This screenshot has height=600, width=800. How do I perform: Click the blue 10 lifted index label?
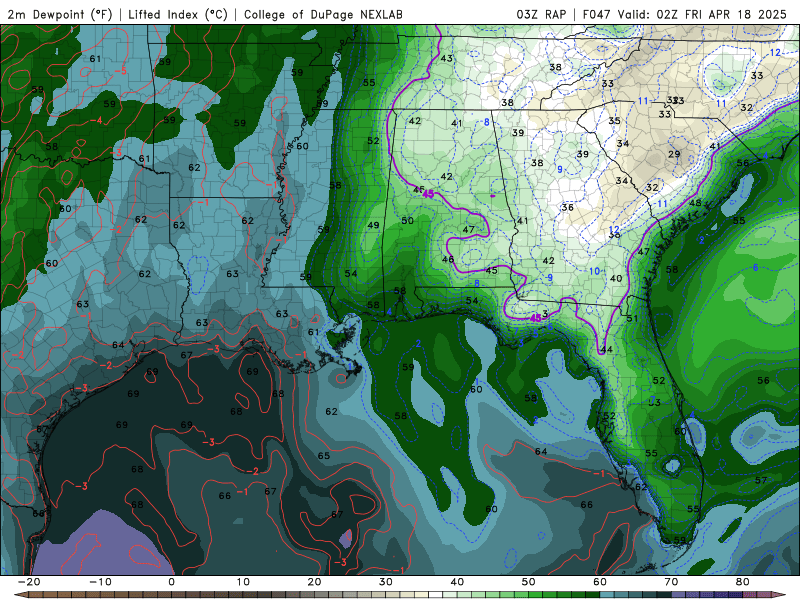pos(594,271)
